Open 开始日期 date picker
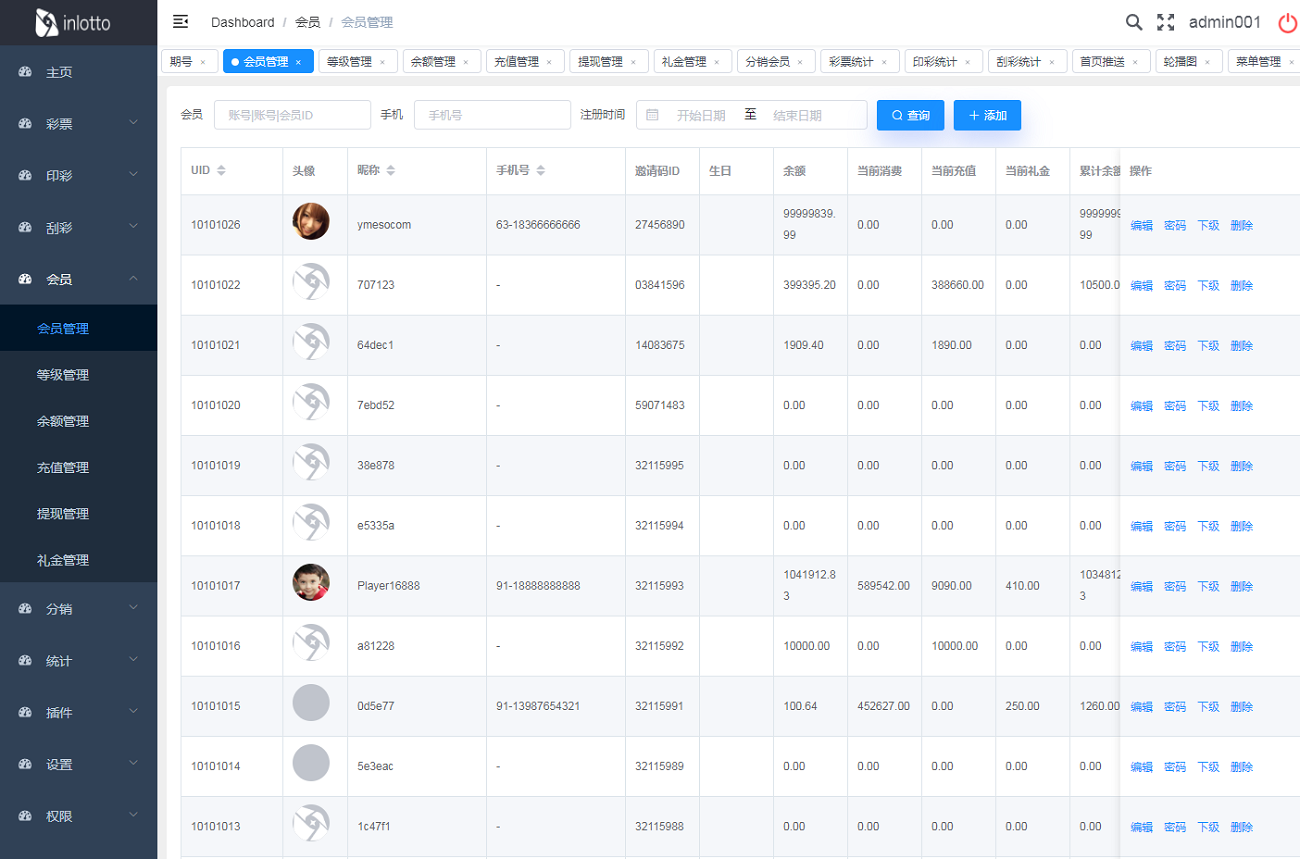Viewport: 1300px width, 859px height. point(700,115)
